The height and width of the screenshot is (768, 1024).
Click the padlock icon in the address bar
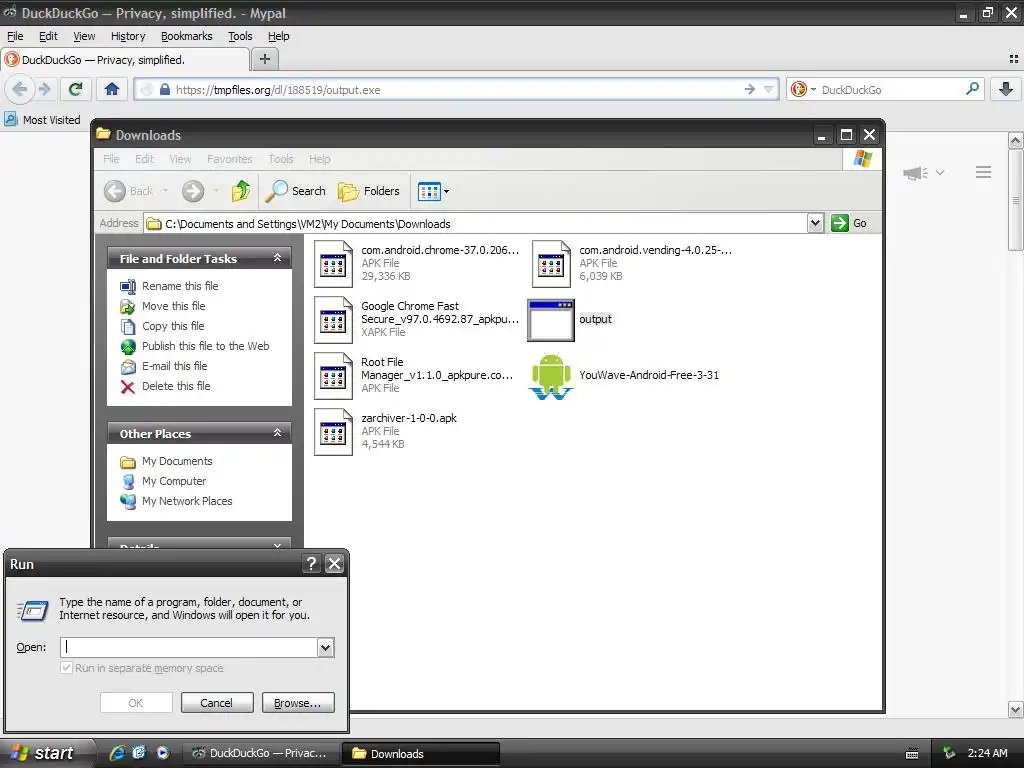click(x=165, y=89)
